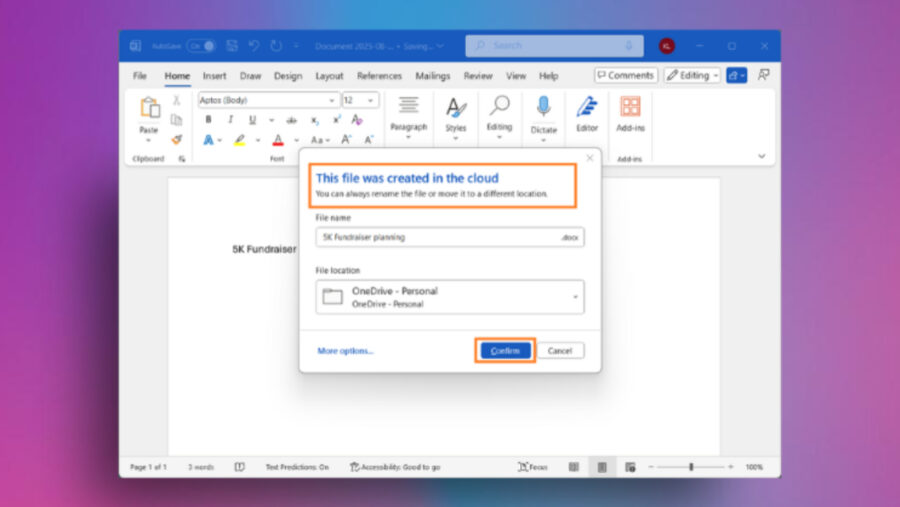Switch to the Design tab
This screenshot has height=507, width=900.
click(288, 76)
